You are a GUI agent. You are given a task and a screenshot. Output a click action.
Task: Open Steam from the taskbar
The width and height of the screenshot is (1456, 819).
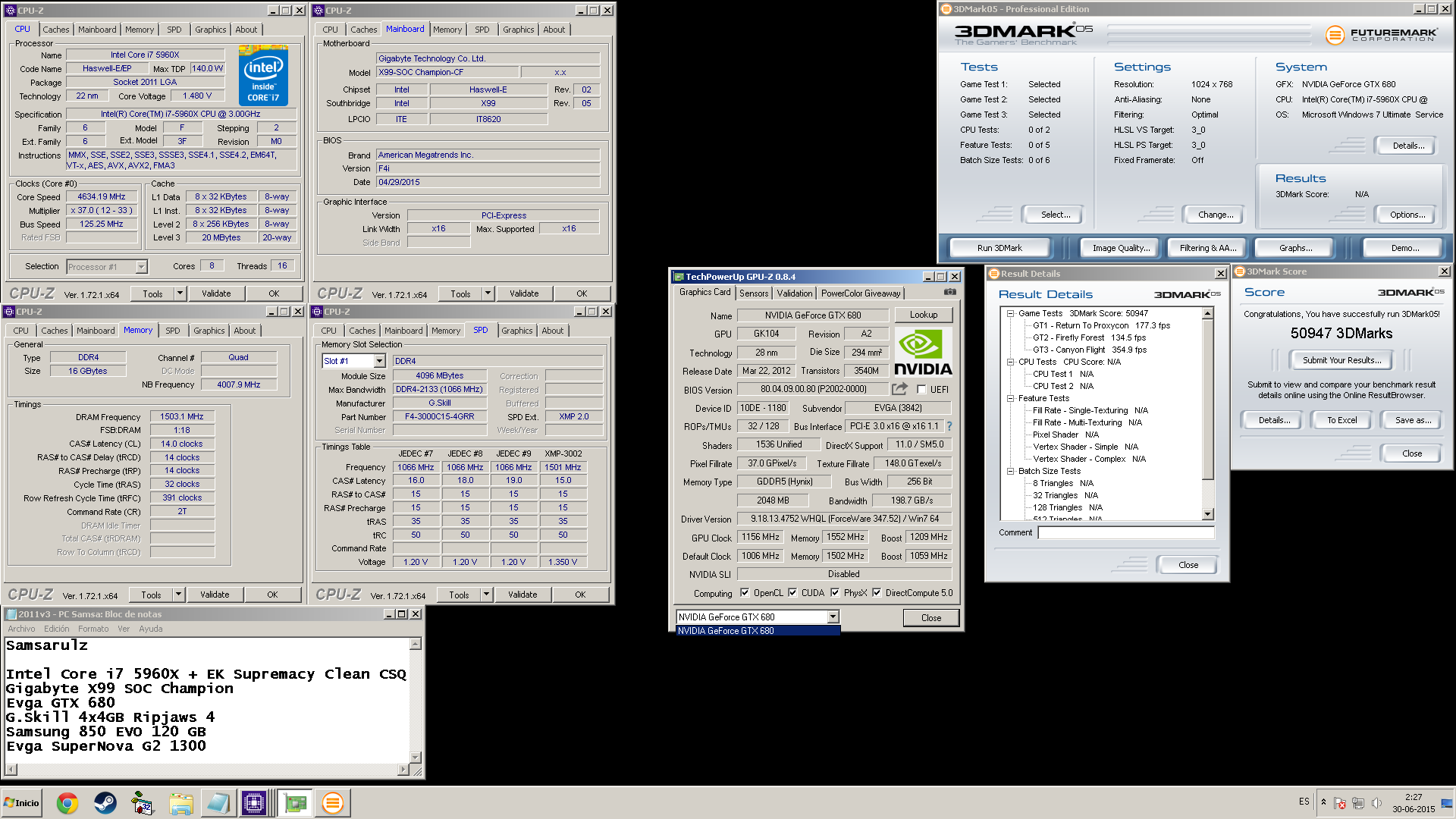(x=105, y=803)
